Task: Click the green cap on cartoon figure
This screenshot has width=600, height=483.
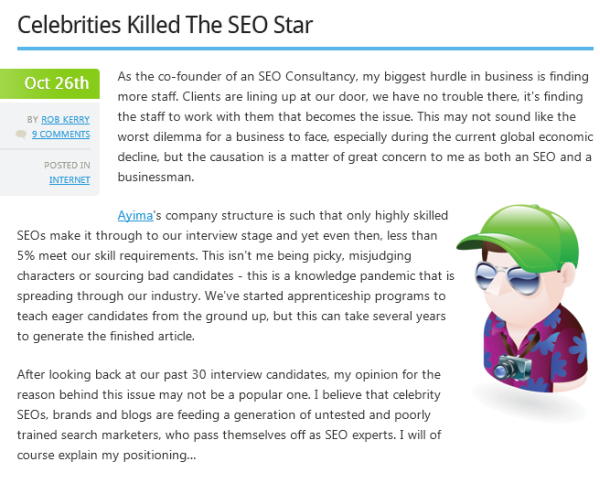Action: pyautogui.click(x=520, y=234)
